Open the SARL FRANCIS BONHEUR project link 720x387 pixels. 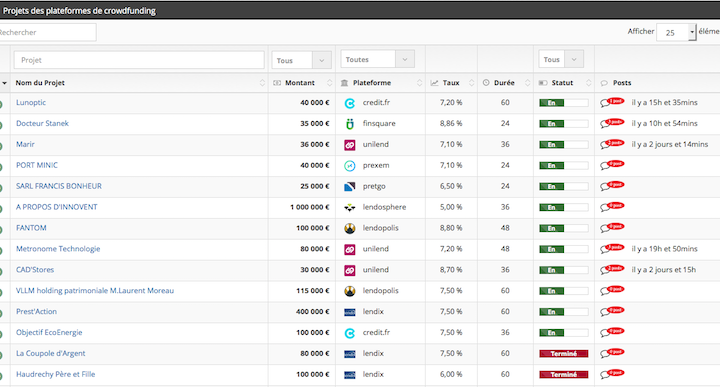coord(59,186)
